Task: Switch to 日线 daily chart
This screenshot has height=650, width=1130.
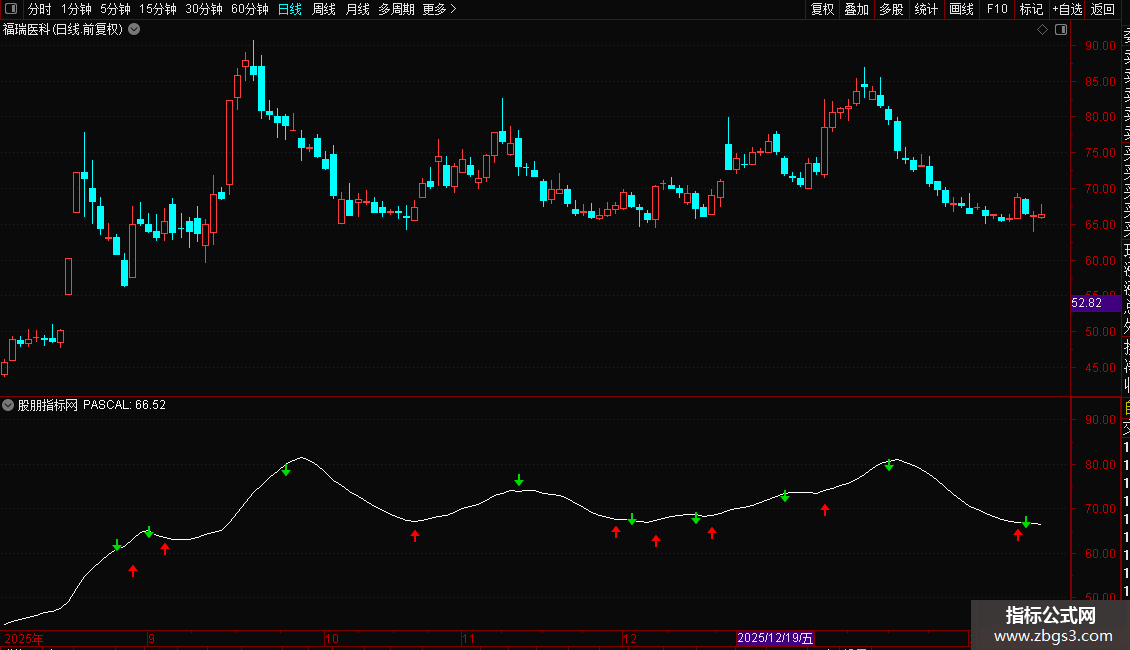Action: [290, 9]
